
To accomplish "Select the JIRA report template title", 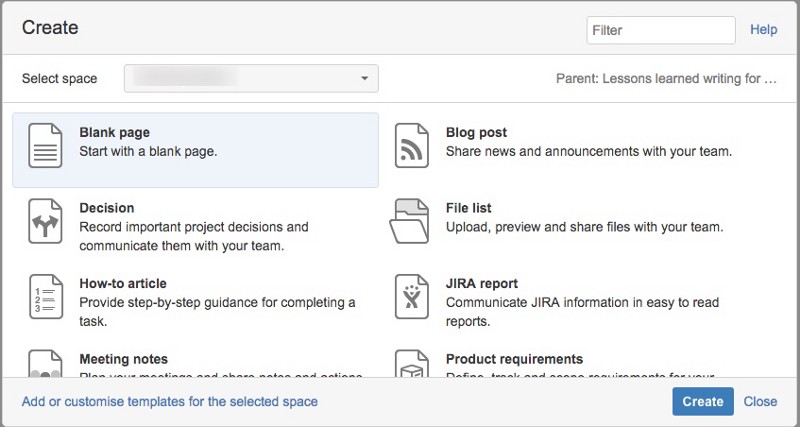I will (x=482, y=283).
